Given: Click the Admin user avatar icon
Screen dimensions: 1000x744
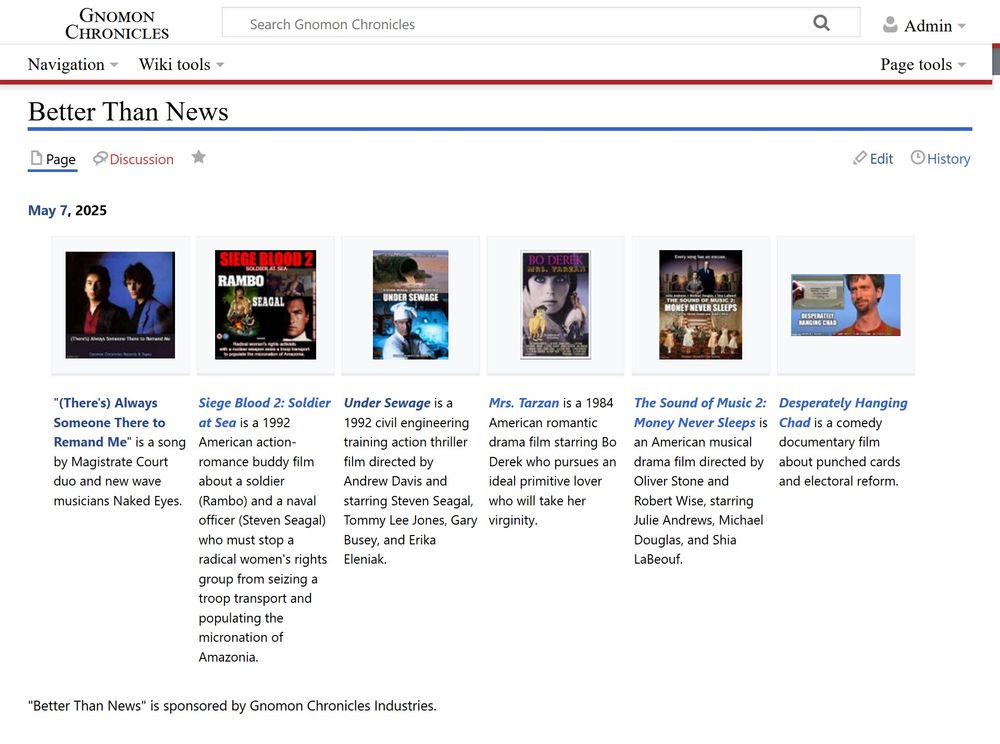Looking at the screenshot, I should click(x=890, y=25).
